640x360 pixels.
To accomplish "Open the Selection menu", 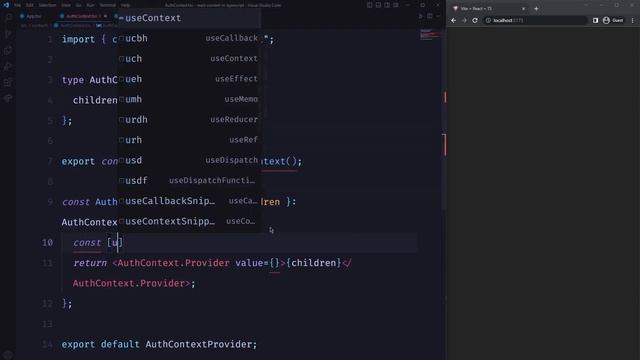I will (47, 5).
